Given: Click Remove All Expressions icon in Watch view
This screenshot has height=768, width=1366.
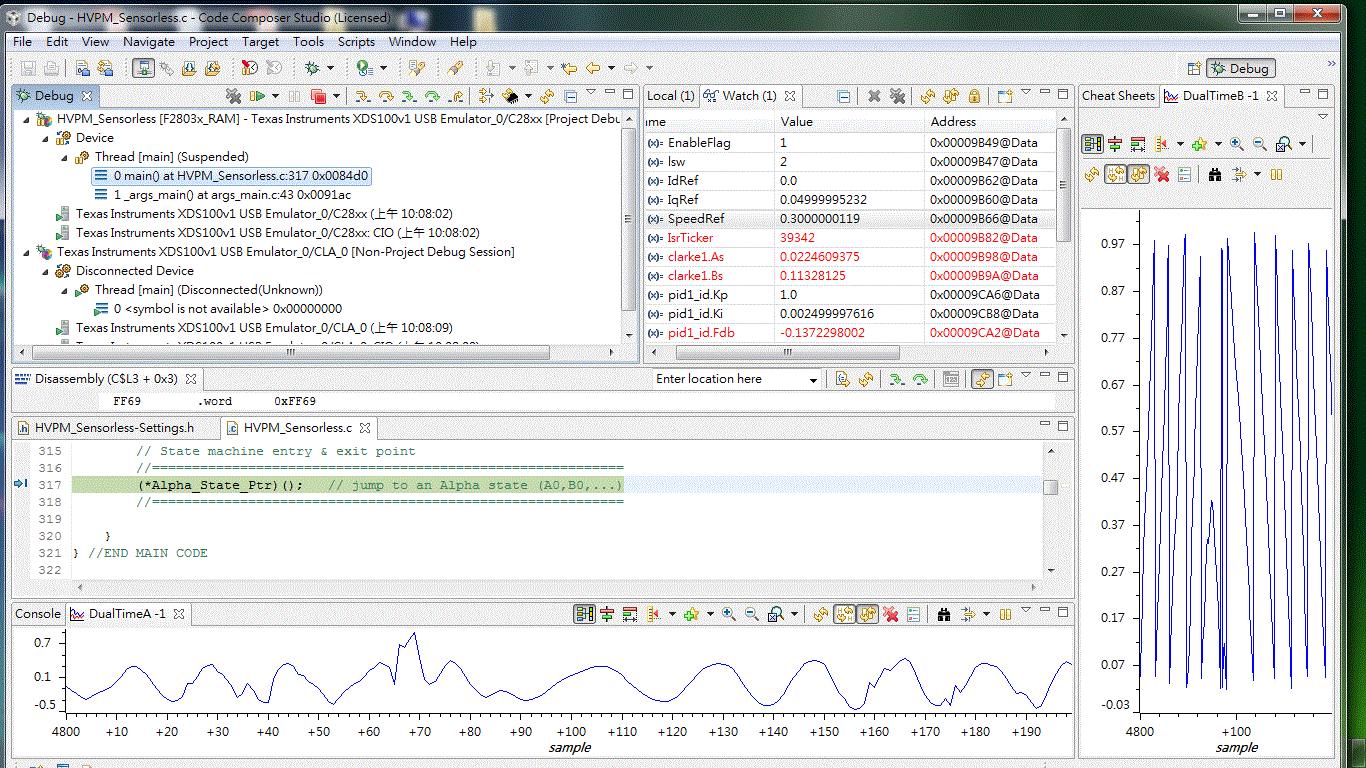Looking at the screenshot, I should point(898,96).
